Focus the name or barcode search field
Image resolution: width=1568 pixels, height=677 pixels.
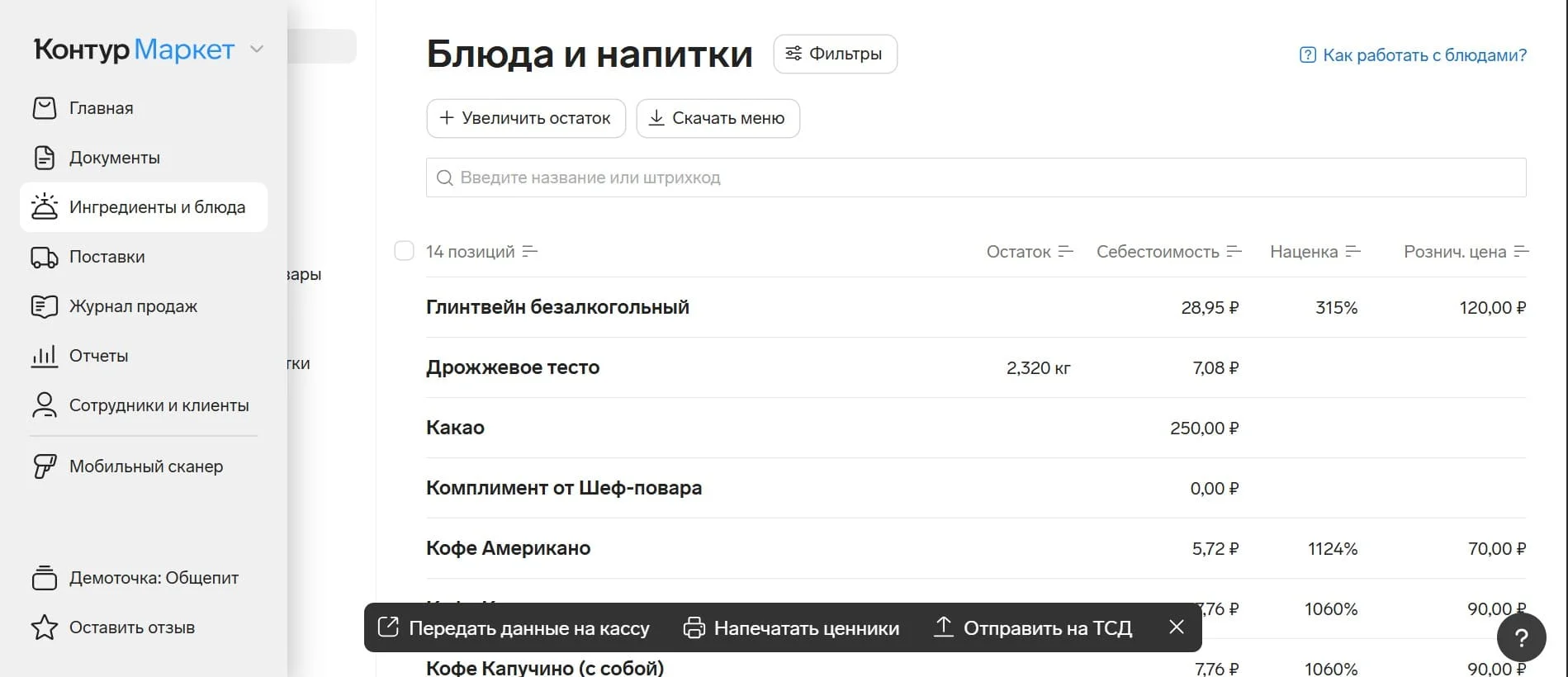tap(976, 178)
